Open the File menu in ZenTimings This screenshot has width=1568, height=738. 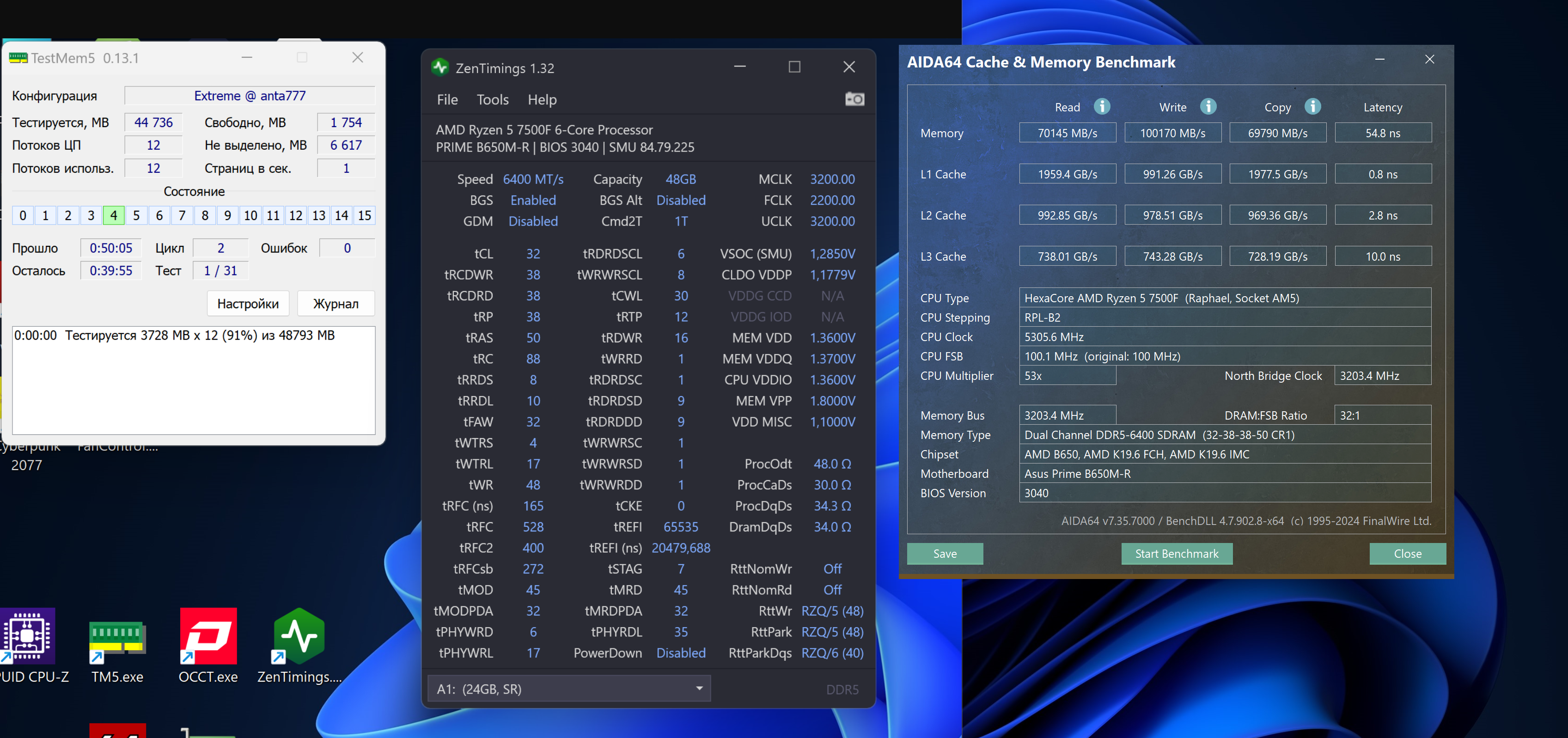[x=447, y=100]
